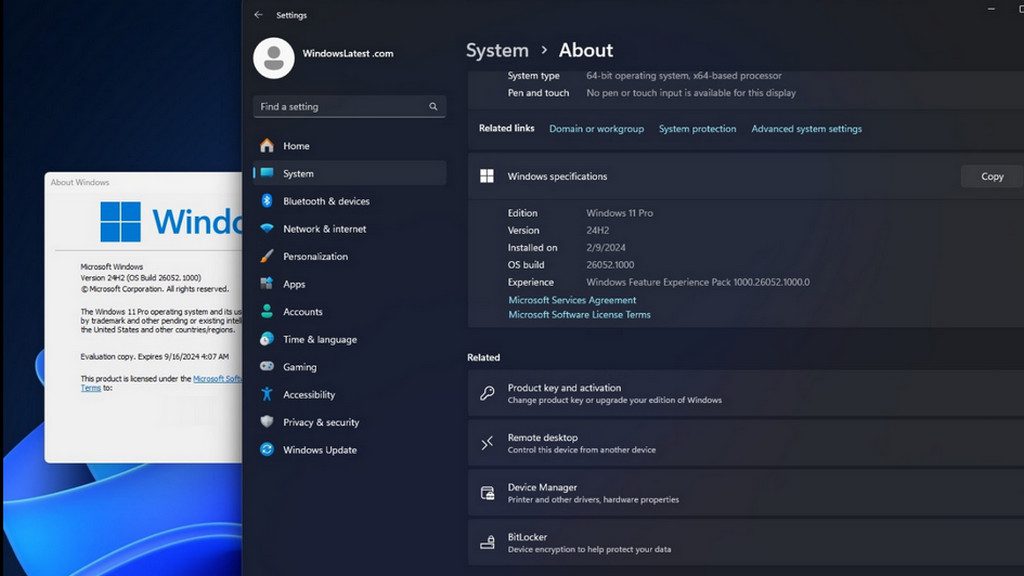Open Accounts settings
This screenshot has height=576, width=1024.
349,312
